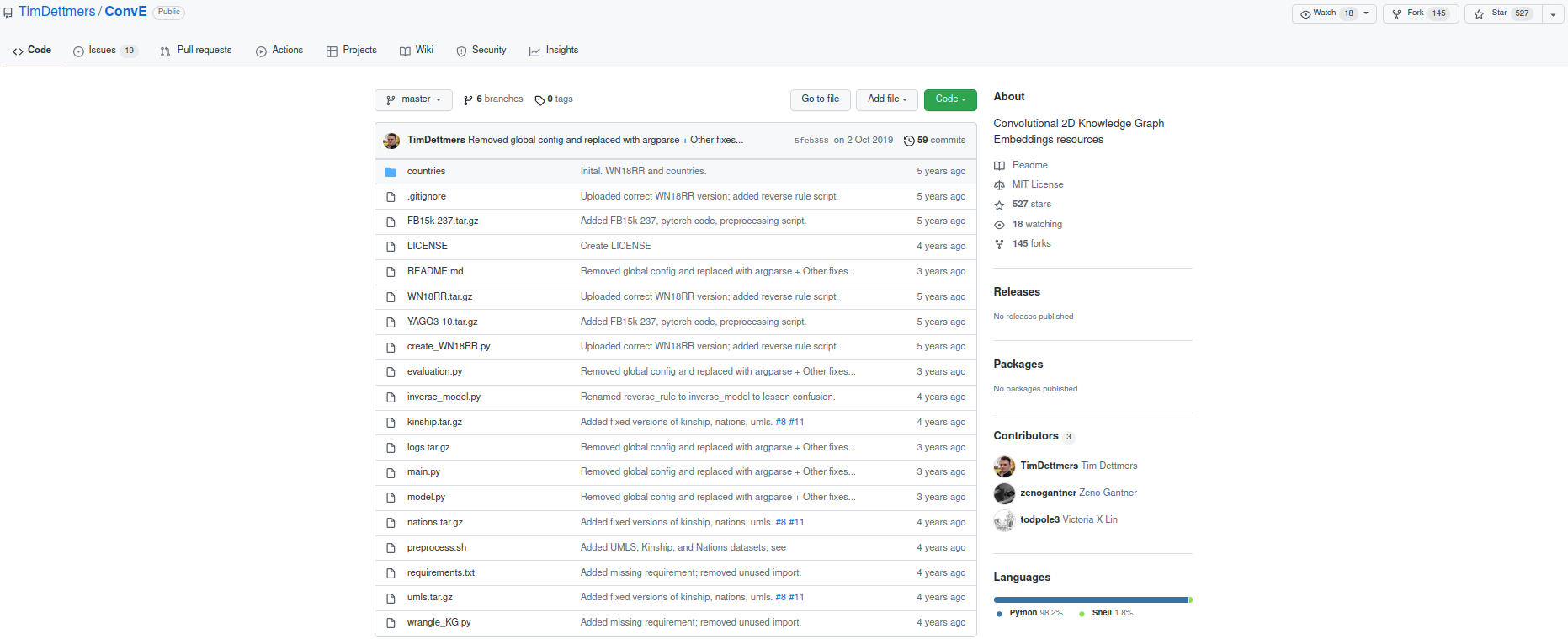The width and height of the screenshot is (1568, 639).
Task: Expand the star lists dropdown arrow
Action: pyautogui.click(x=1553, y=14)
